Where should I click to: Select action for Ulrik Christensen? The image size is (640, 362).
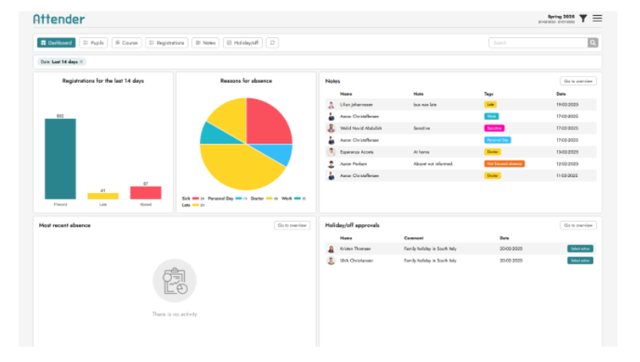click(580, 261)
